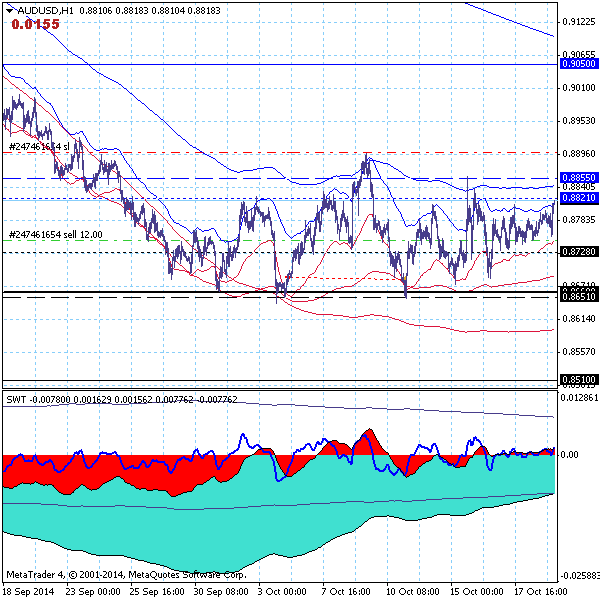Image resolution: width=600 pixels, height=600 pixels.
Task: Select the black 0.85100 price level label
Action: pyautogui.click(x=579, y=380)
